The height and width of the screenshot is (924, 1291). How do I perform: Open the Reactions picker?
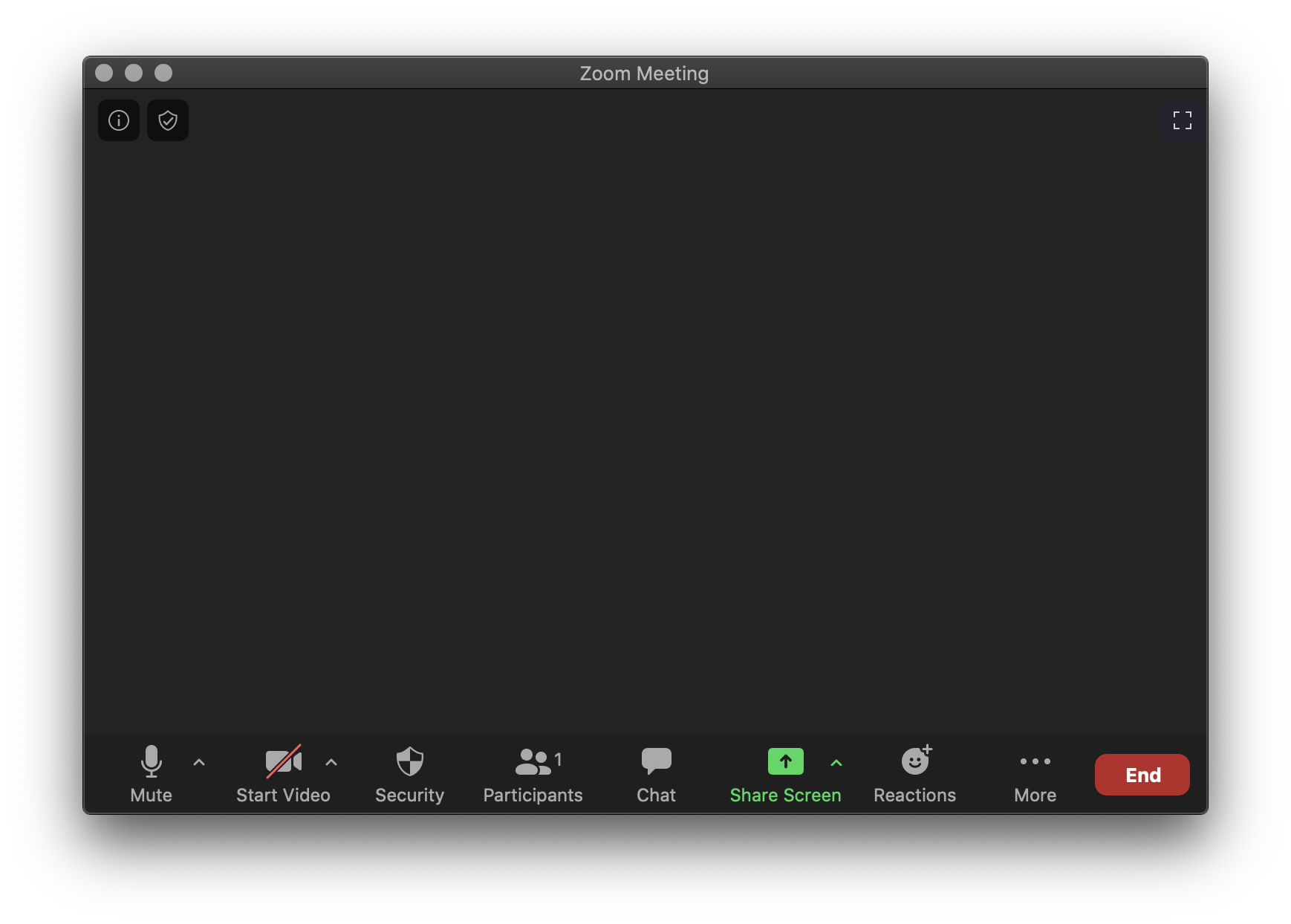tap(915, 775)
